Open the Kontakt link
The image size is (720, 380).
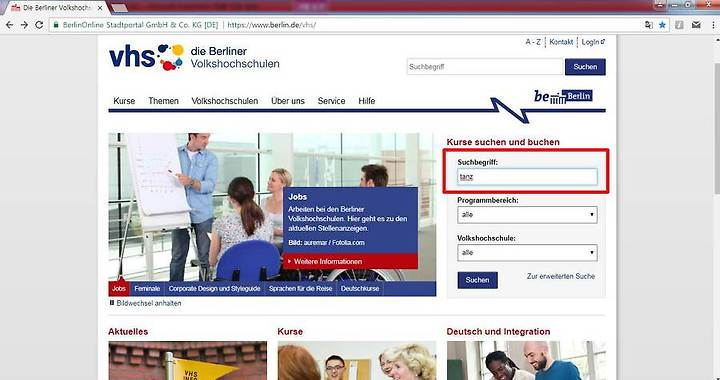coord(561,42)
